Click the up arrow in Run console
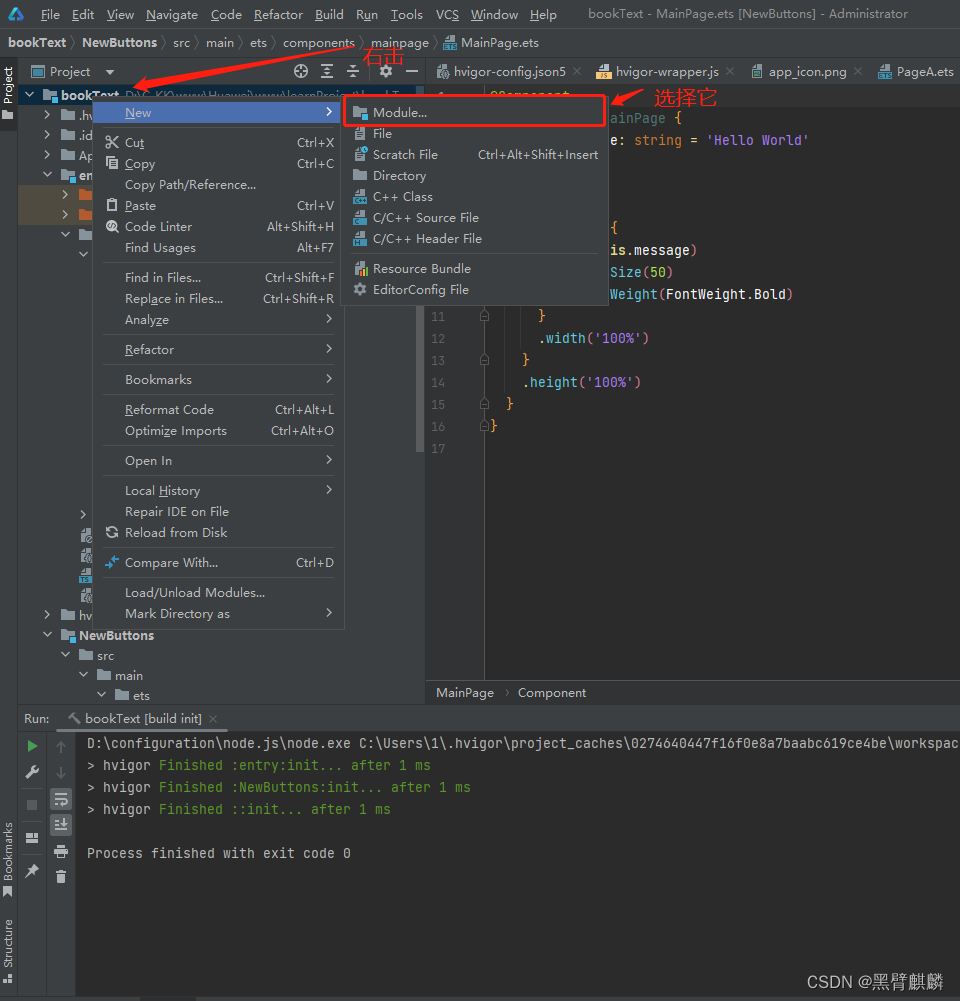The image size is (960, 1001). coord(61,746)
